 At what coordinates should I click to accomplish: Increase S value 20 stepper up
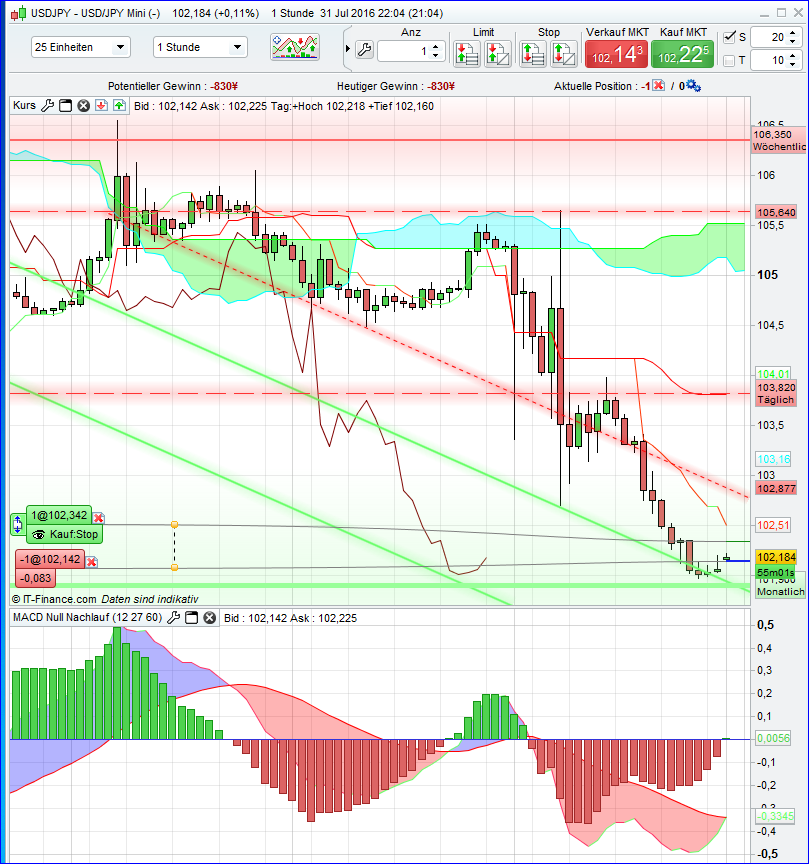click(x=792, y=33)
